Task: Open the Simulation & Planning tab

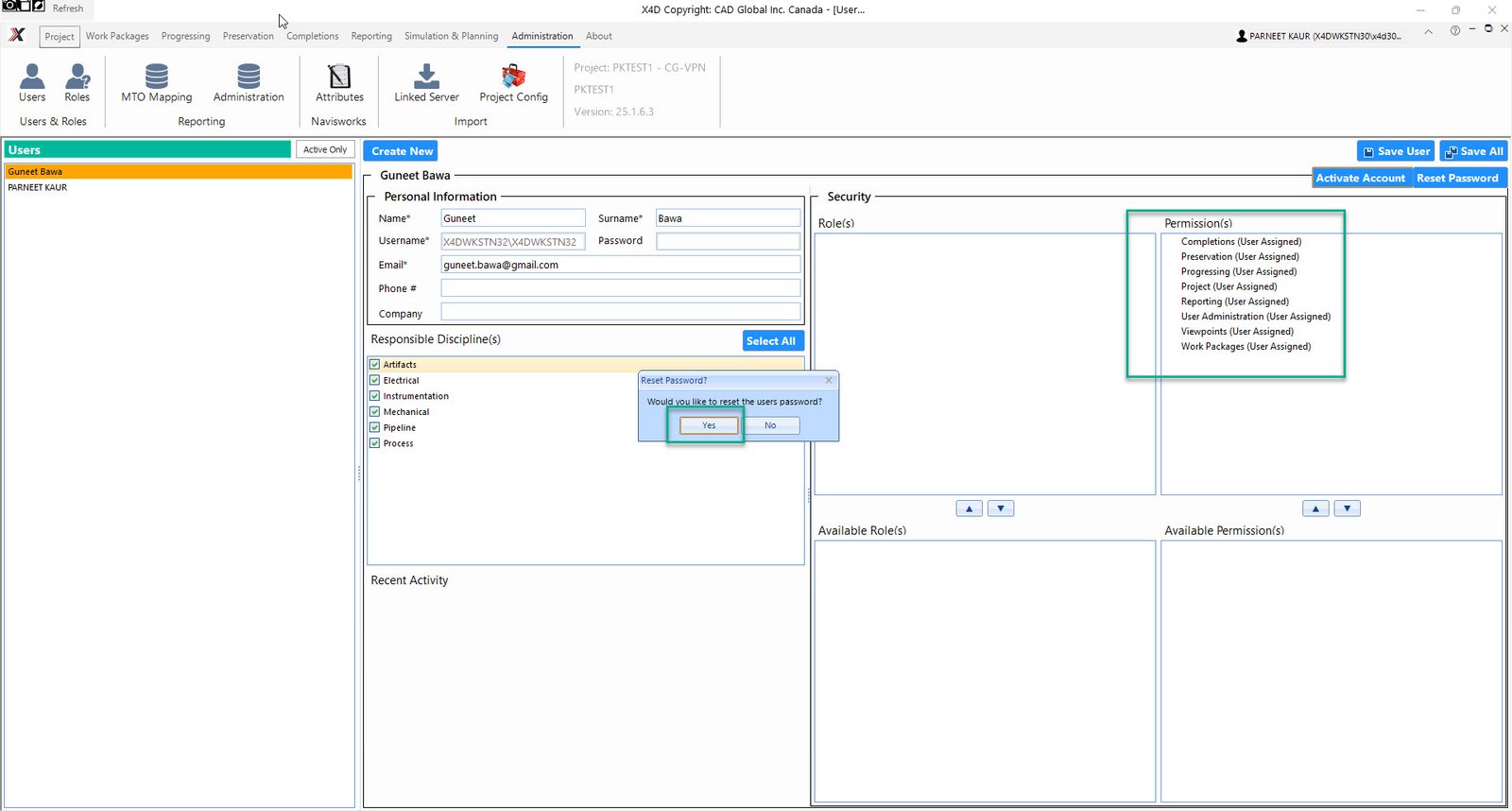Action: point(451,36)
